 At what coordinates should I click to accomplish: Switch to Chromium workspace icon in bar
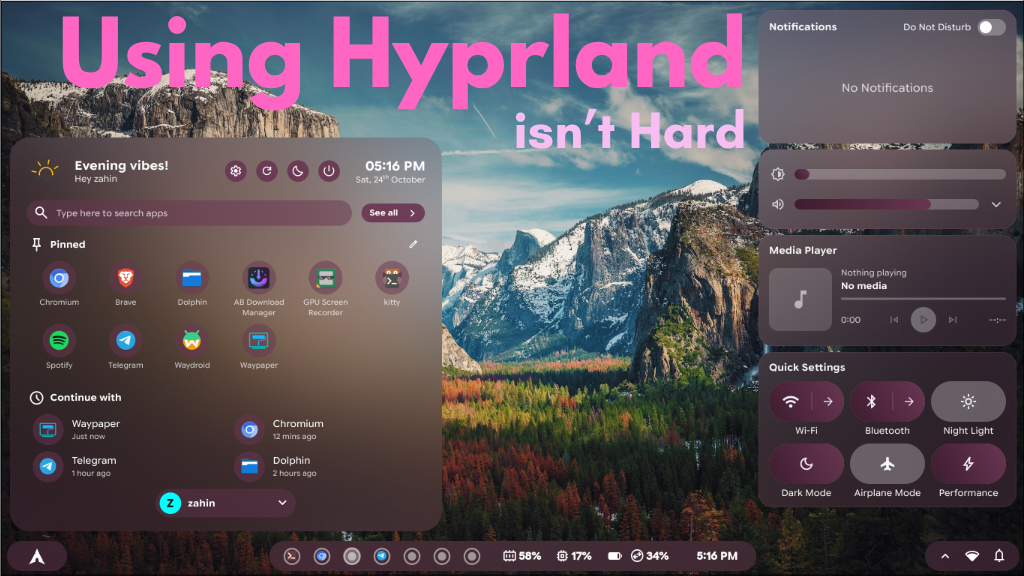(x=322, y=556)
